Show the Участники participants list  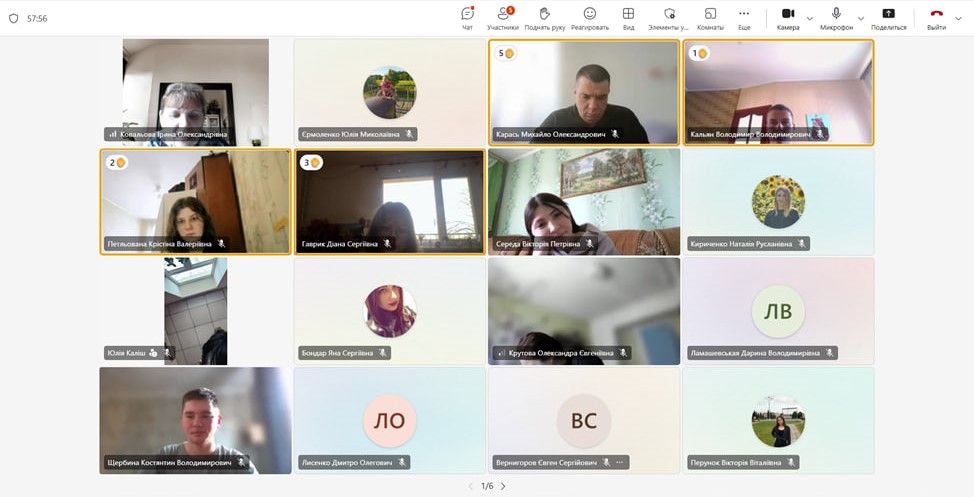click(x=503, y=17)
